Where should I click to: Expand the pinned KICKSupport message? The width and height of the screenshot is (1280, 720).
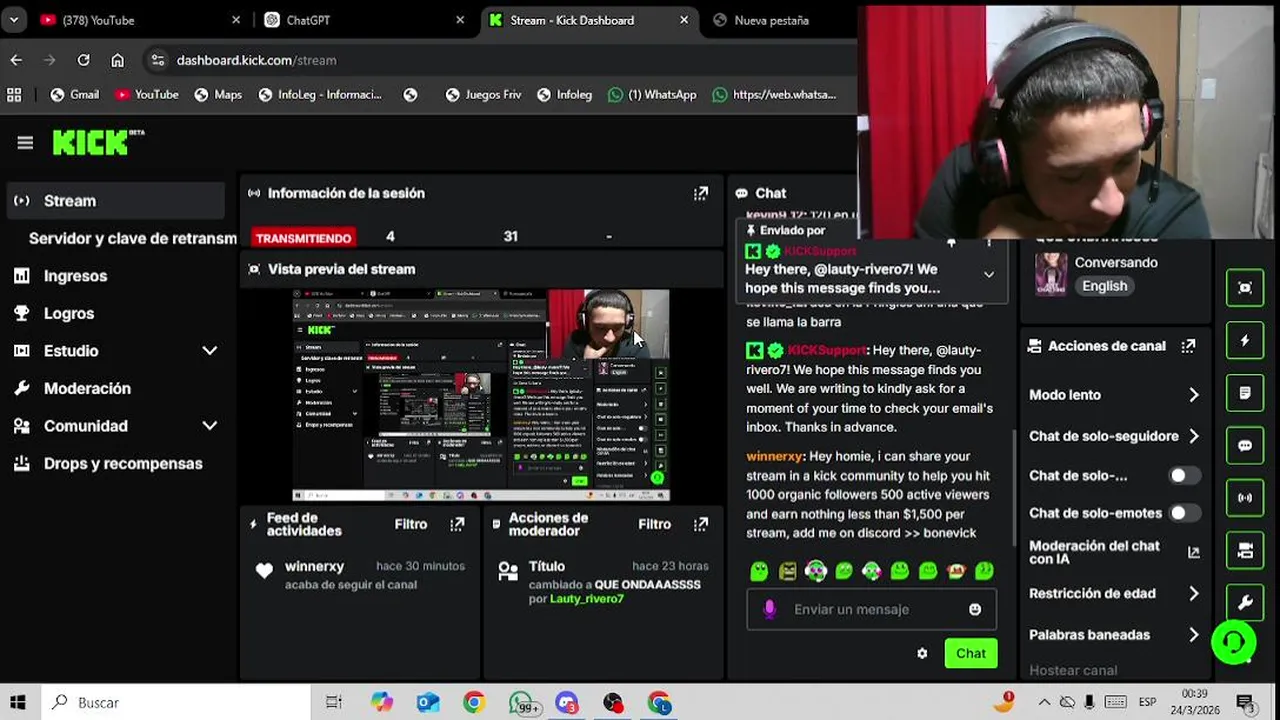click(x=989, y=275)
